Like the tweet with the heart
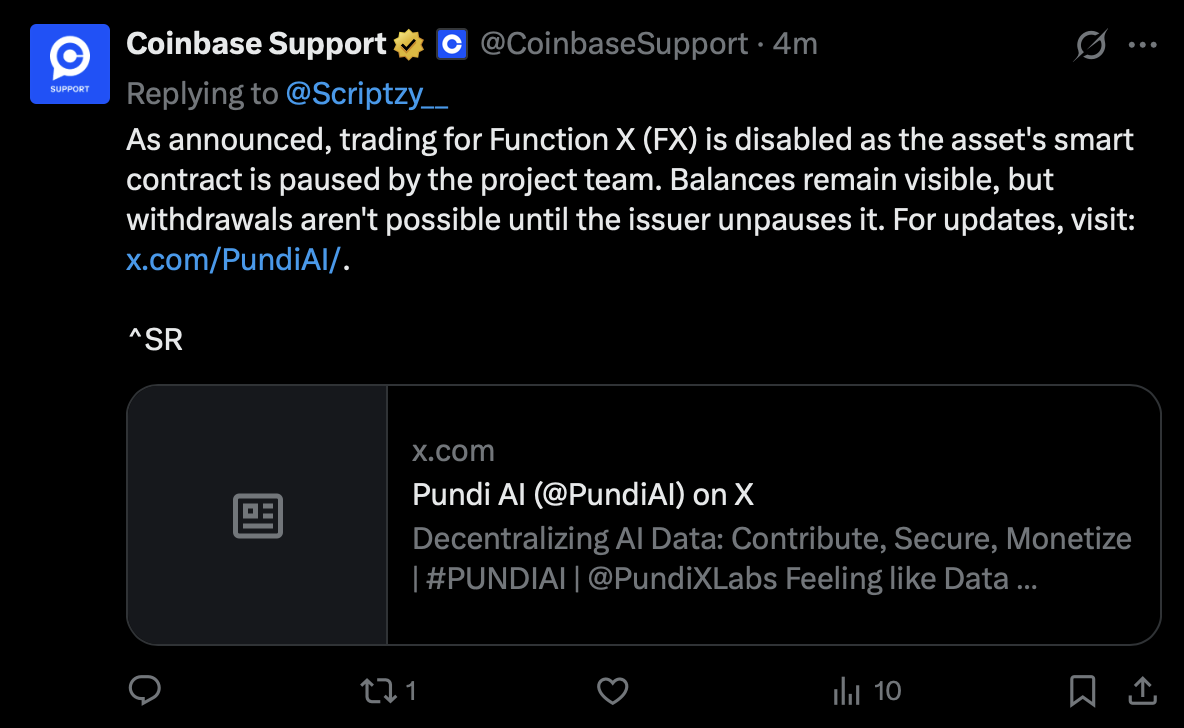Viewport: 1184px width, 728px height. [612, 690]
